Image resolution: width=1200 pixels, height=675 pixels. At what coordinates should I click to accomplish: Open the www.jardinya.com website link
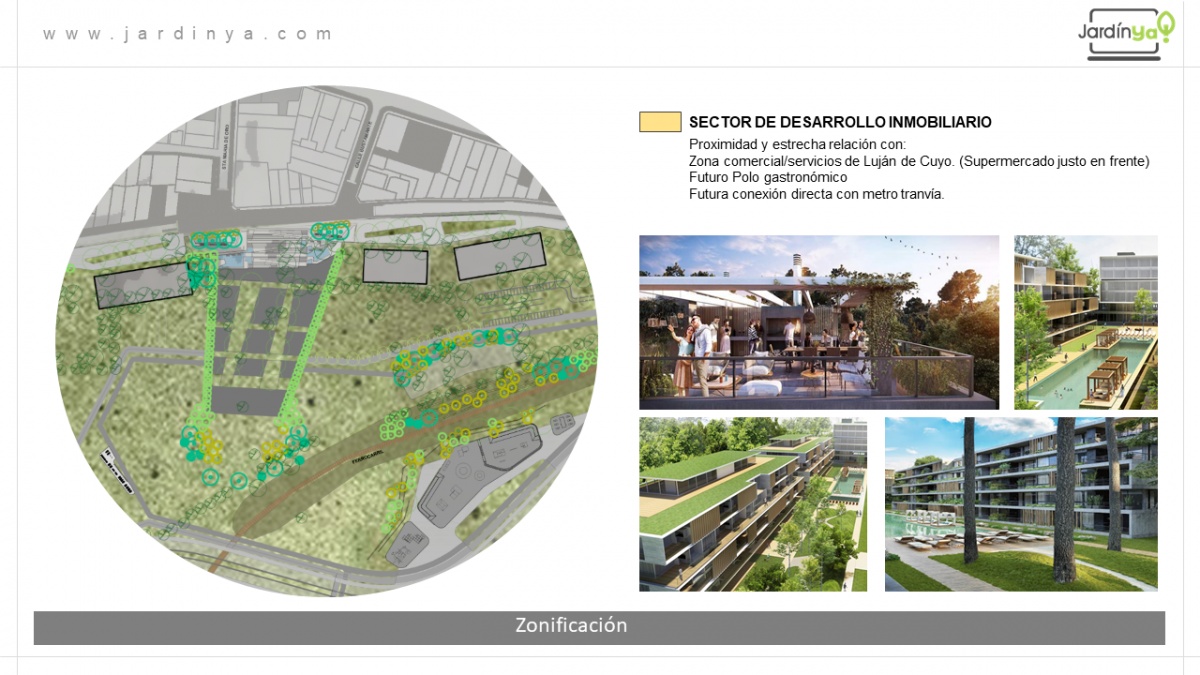187,34
